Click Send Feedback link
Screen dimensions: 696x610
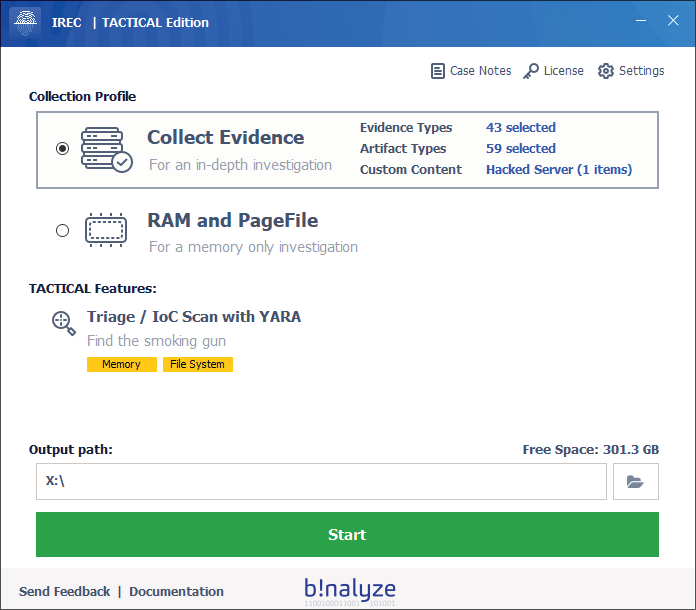(64, 592)
